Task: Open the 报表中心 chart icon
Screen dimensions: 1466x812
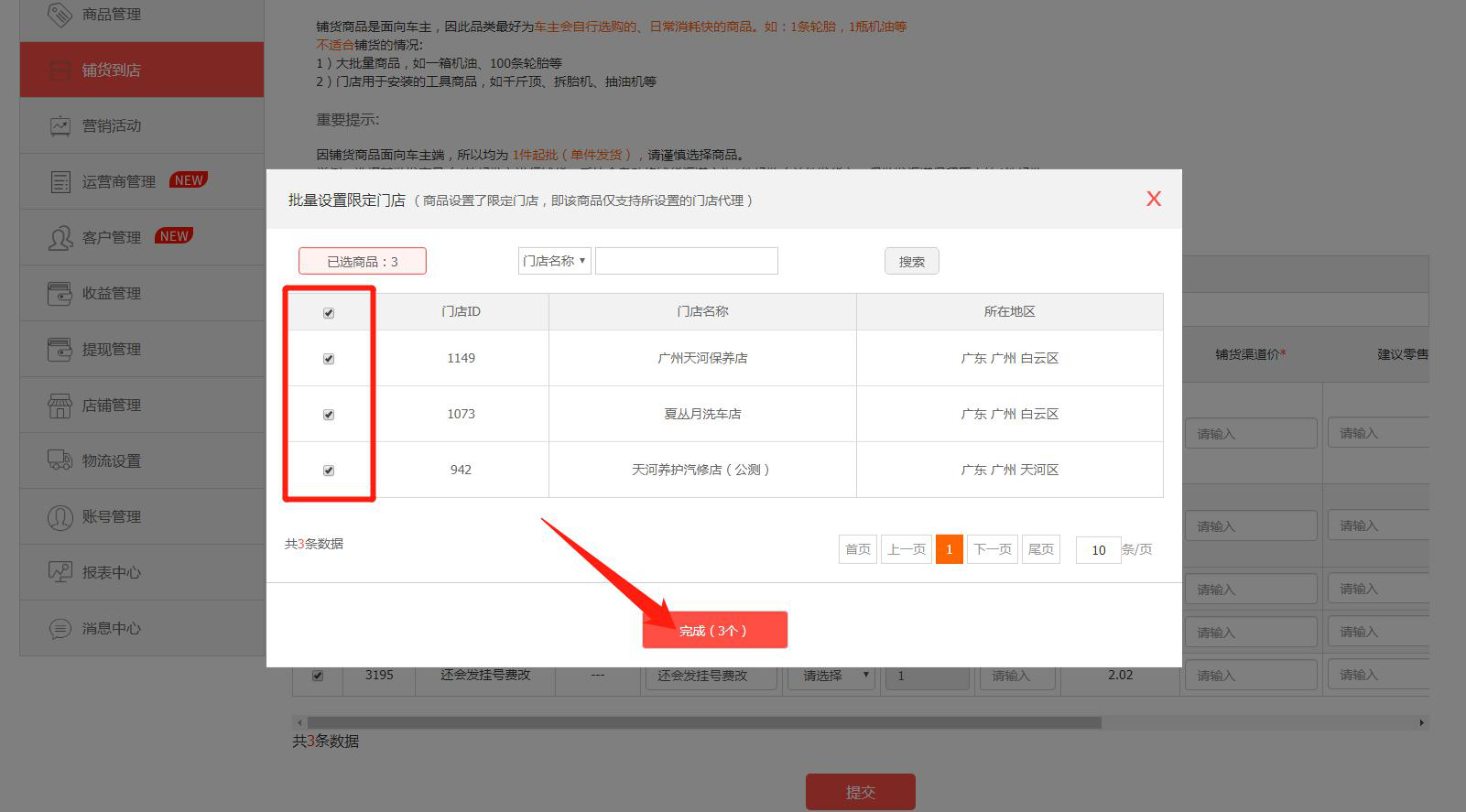Action: pos(60,572)
